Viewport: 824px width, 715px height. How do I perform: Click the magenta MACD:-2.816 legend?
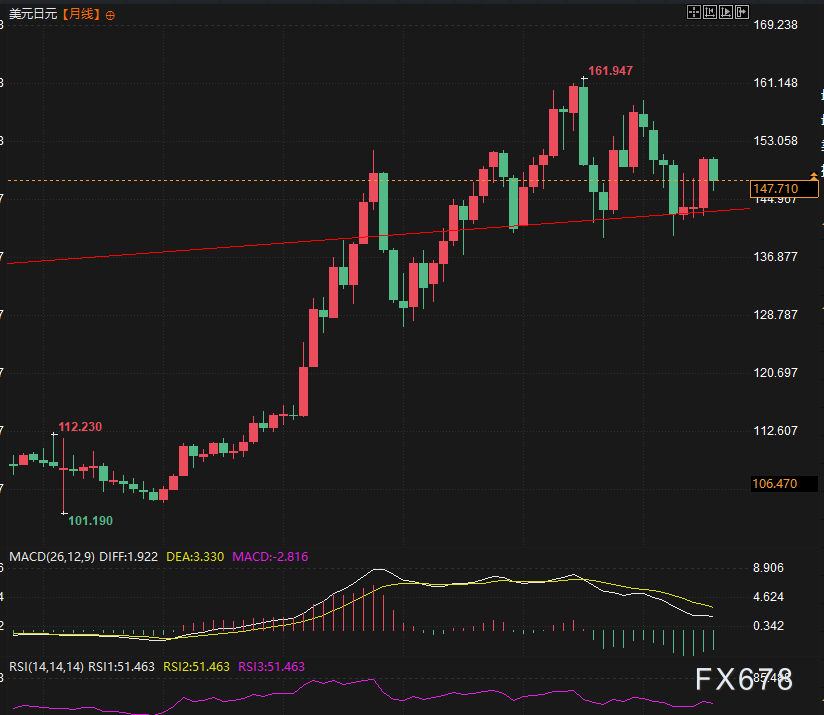pyautogui.click(x=270, y=557)
